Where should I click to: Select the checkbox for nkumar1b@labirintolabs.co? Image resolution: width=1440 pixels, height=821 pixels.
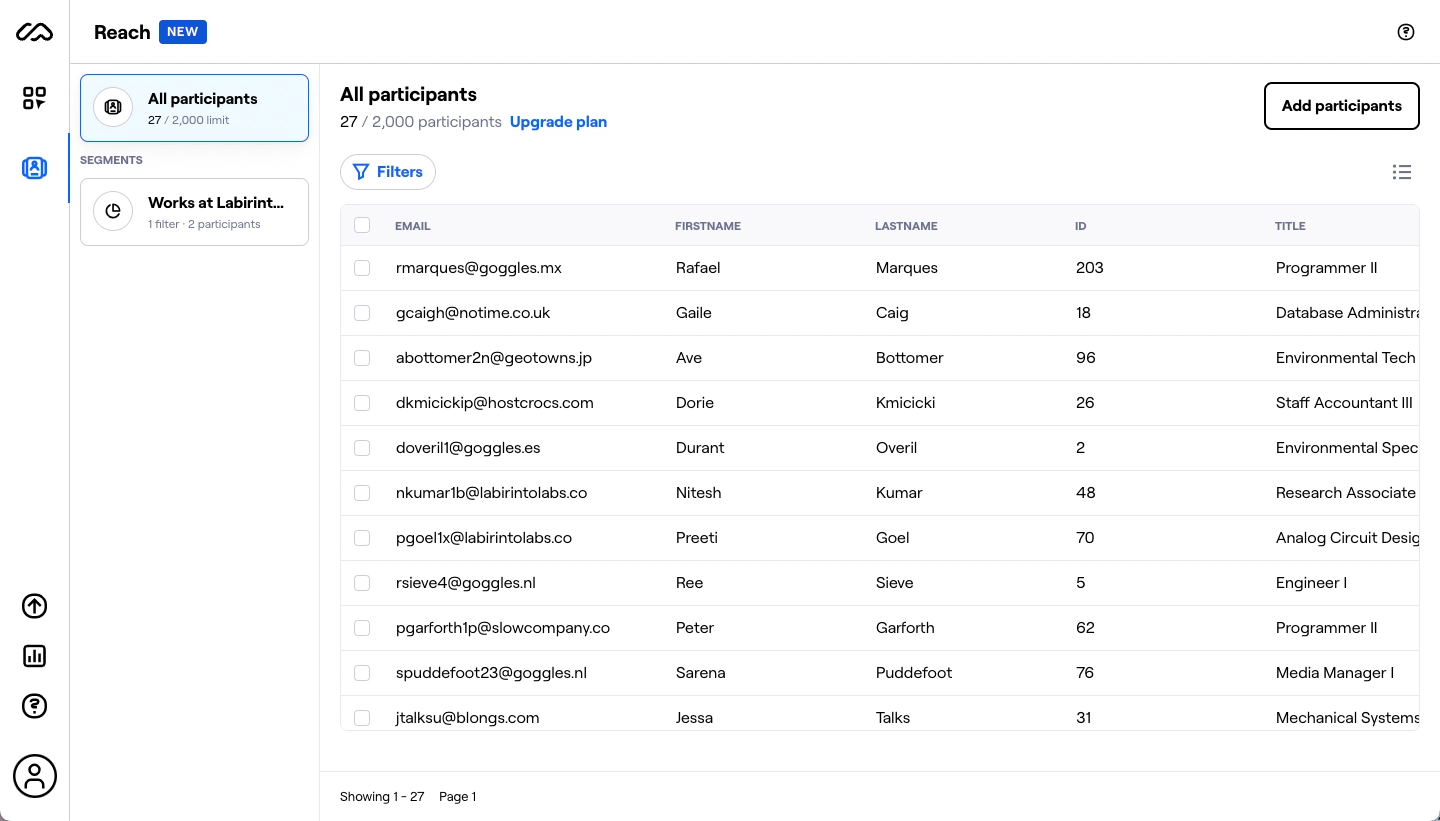(x=362, y=493)
